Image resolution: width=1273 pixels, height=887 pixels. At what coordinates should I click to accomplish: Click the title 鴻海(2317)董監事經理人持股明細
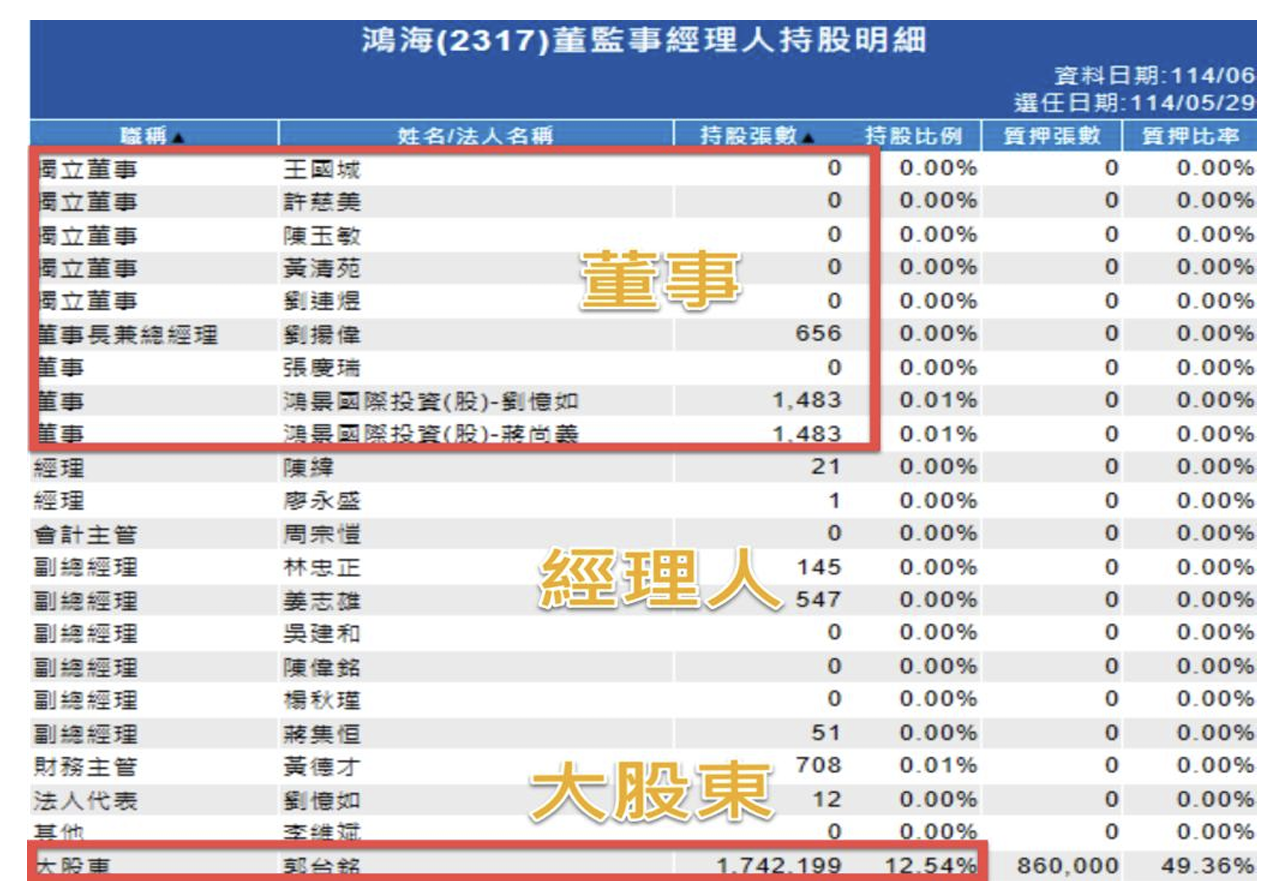(644, 41)
